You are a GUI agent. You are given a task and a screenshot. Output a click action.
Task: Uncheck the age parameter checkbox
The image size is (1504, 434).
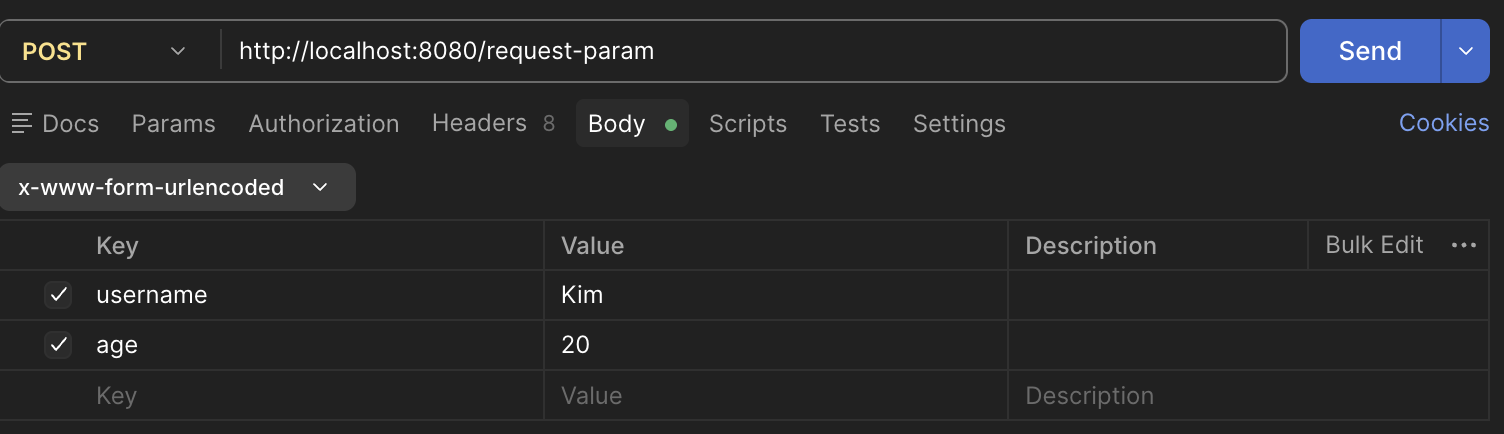coord(58,345)
